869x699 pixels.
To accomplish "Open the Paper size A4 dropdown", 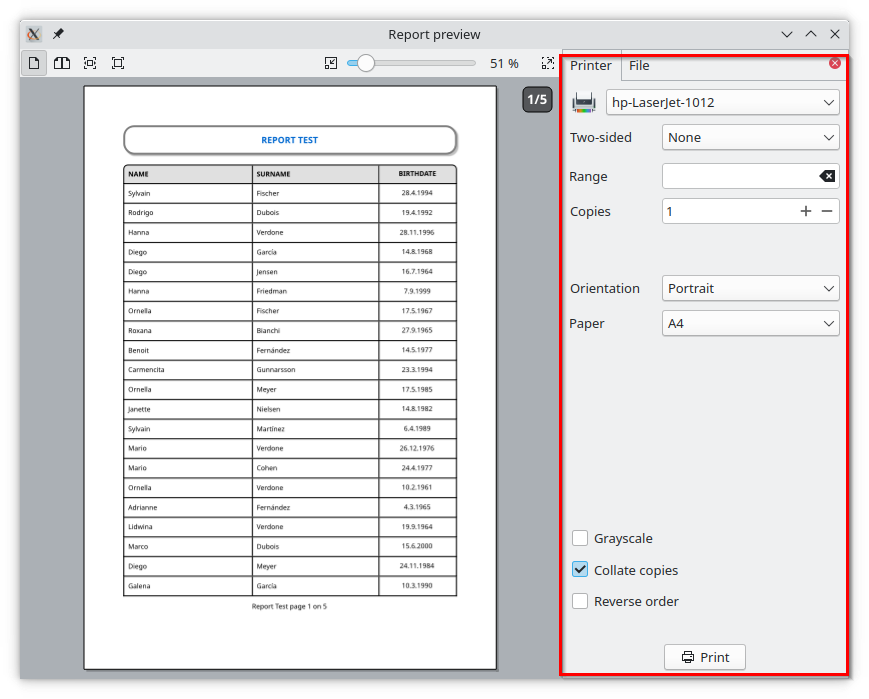I will [750, 324].
